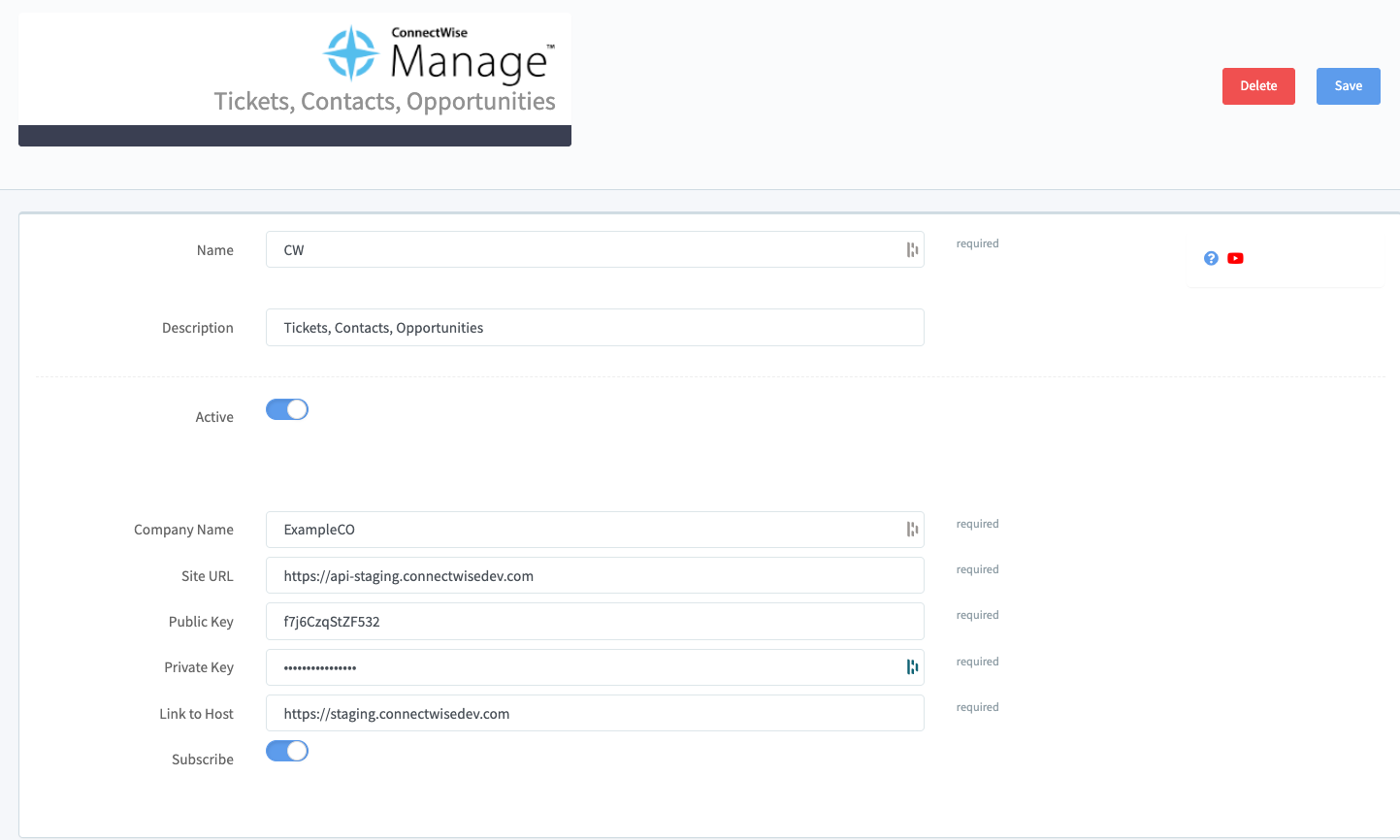The height and width of the screenshot is (840, 1400).
Task: Click the password manager icon in Company Name field
Action: (x=912, y=530)
